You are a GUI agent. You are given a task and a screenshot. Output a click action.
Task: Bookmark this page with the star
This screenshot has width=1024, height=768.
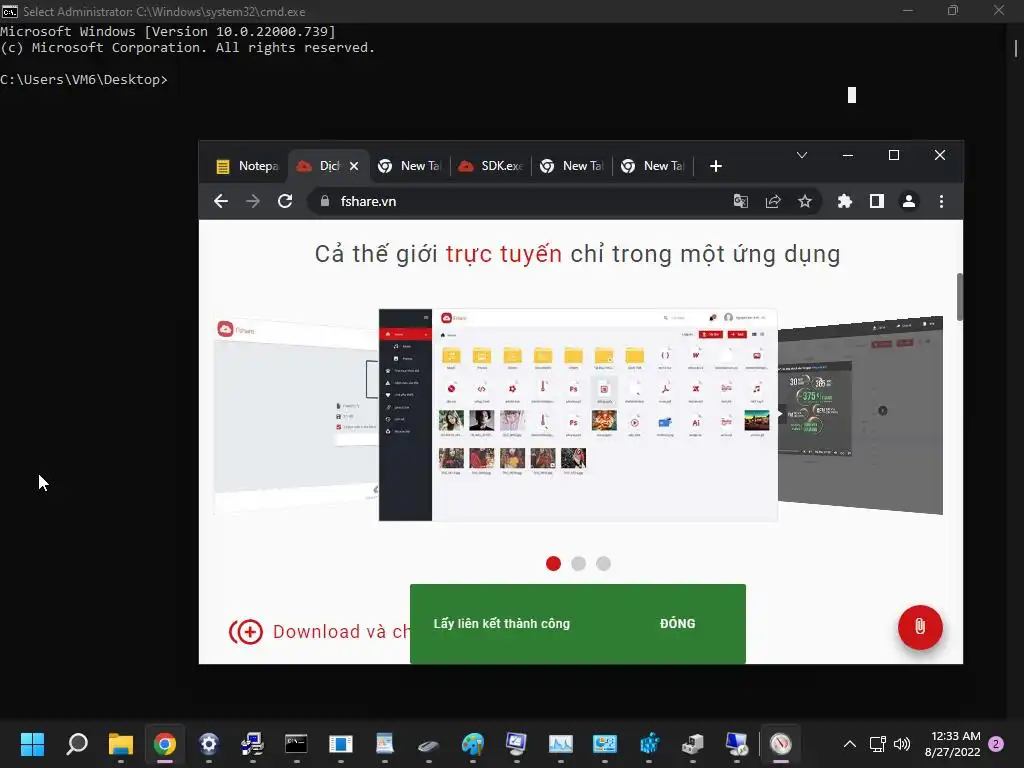[x=805, y=201]
